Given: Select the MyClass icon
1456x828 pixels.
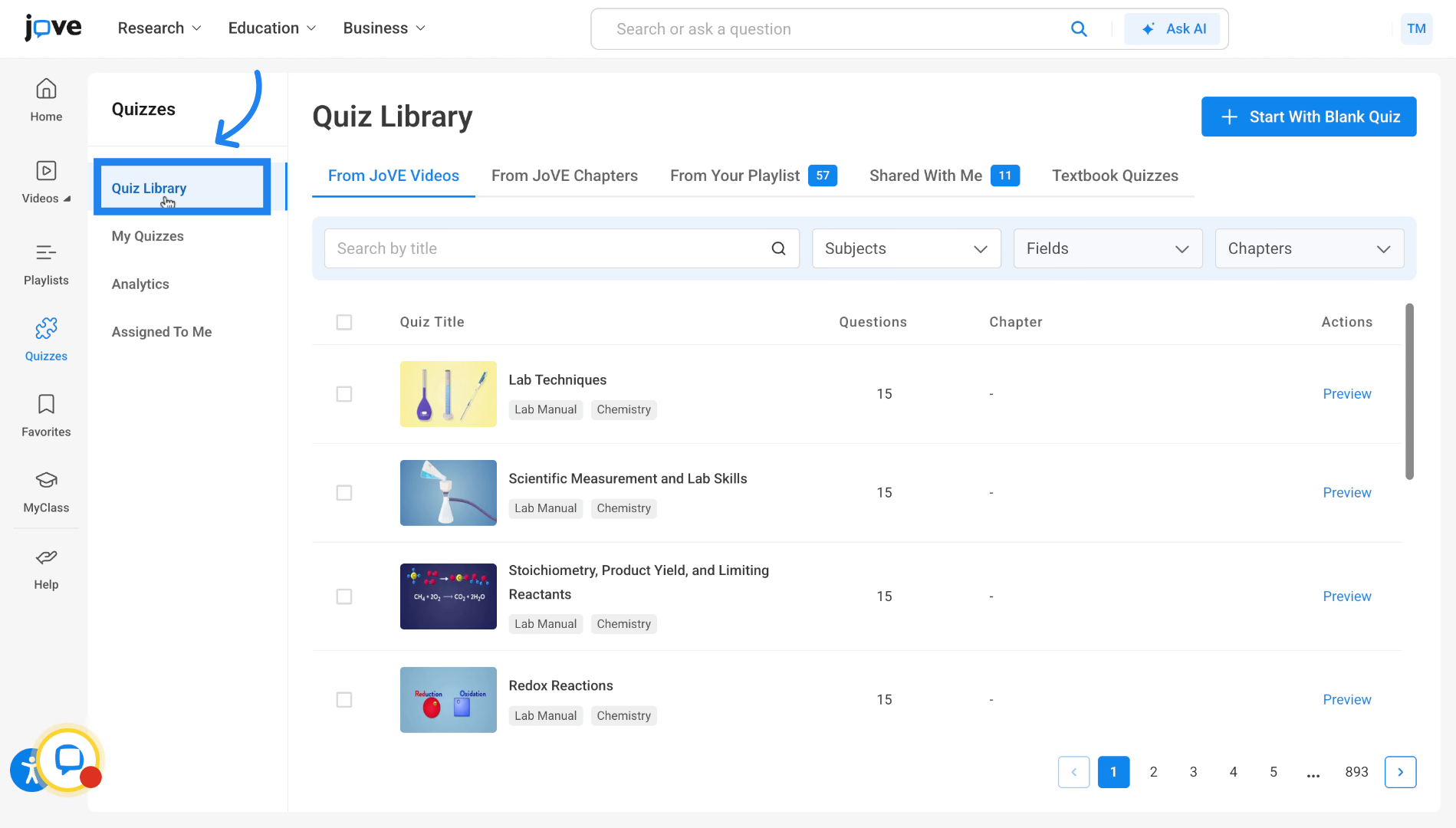Looking at the screenshot, I should [x=45, y=489].
